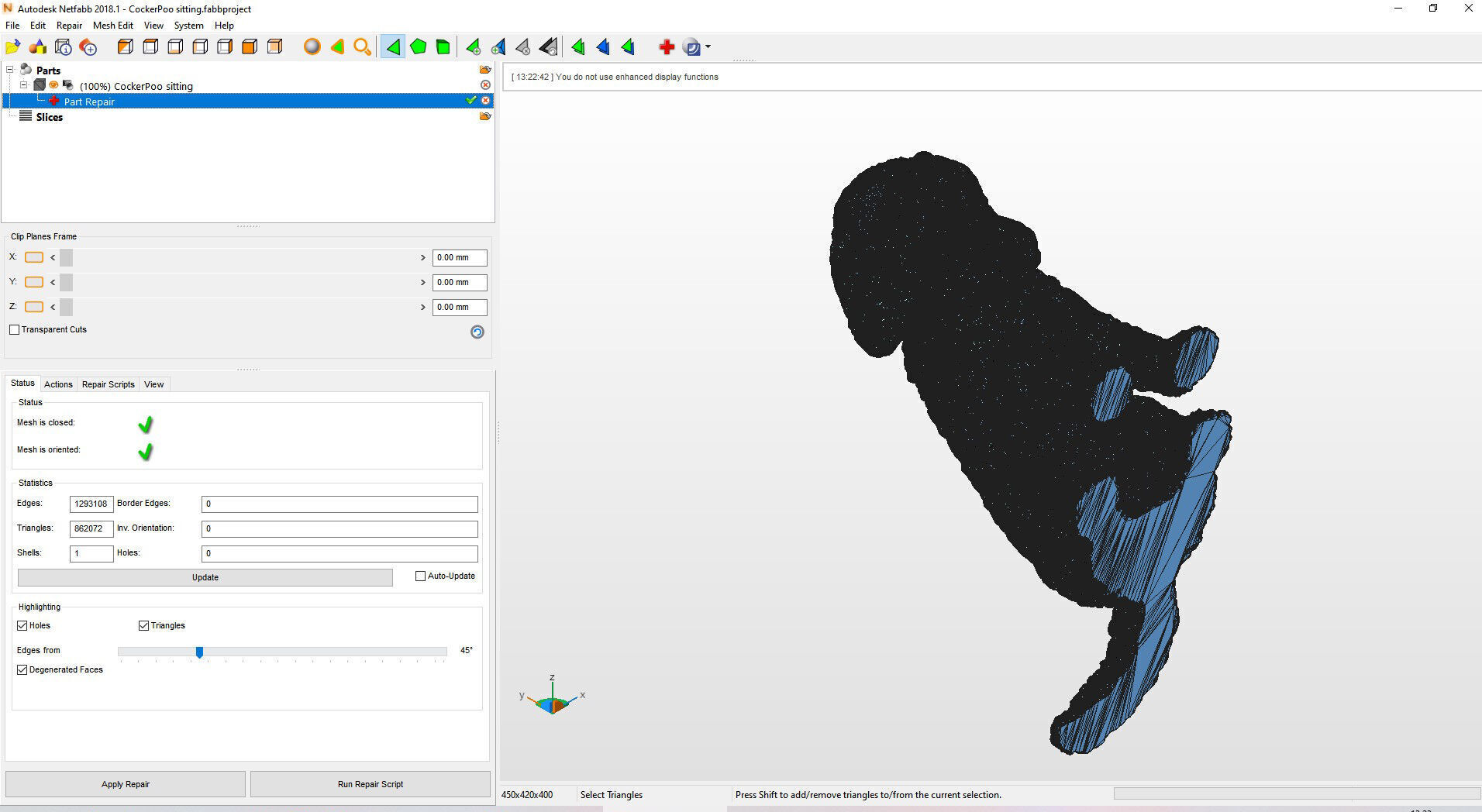Click the Update statistics button
Image resolution: width=1482 pixels, height=812 pixels.
point(205,577)
